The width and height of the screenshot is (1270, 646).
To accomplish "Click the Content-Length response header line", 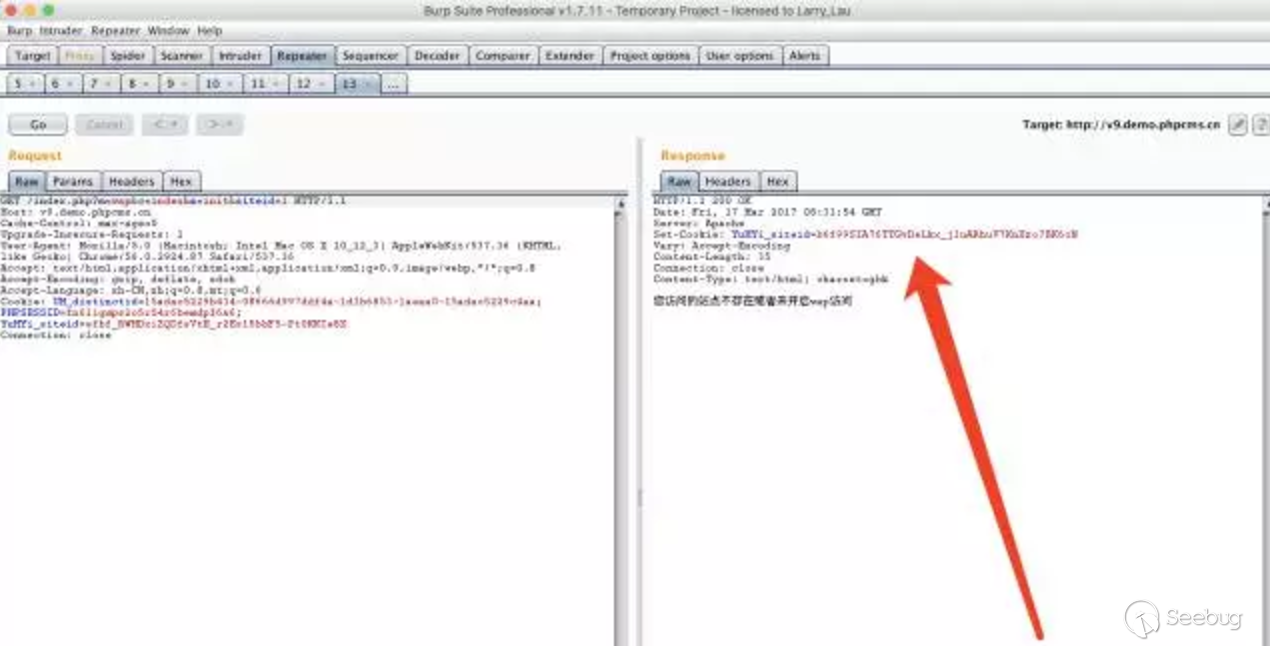I will click(x=712, y=256).
